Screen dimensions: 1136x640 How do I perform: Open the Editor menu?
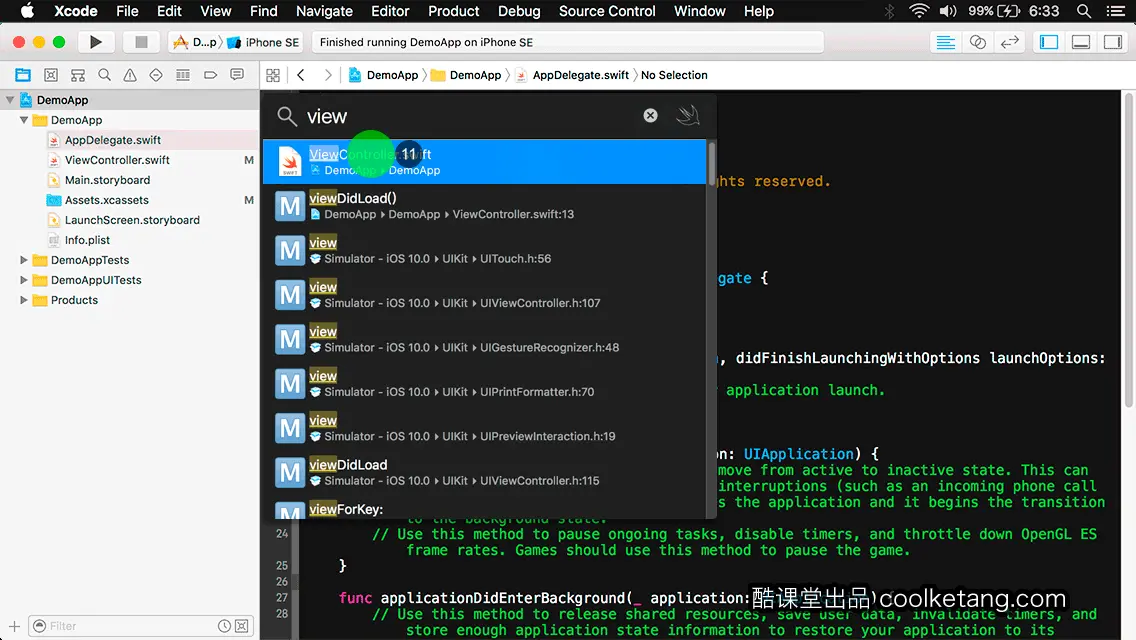pos(390,11)
